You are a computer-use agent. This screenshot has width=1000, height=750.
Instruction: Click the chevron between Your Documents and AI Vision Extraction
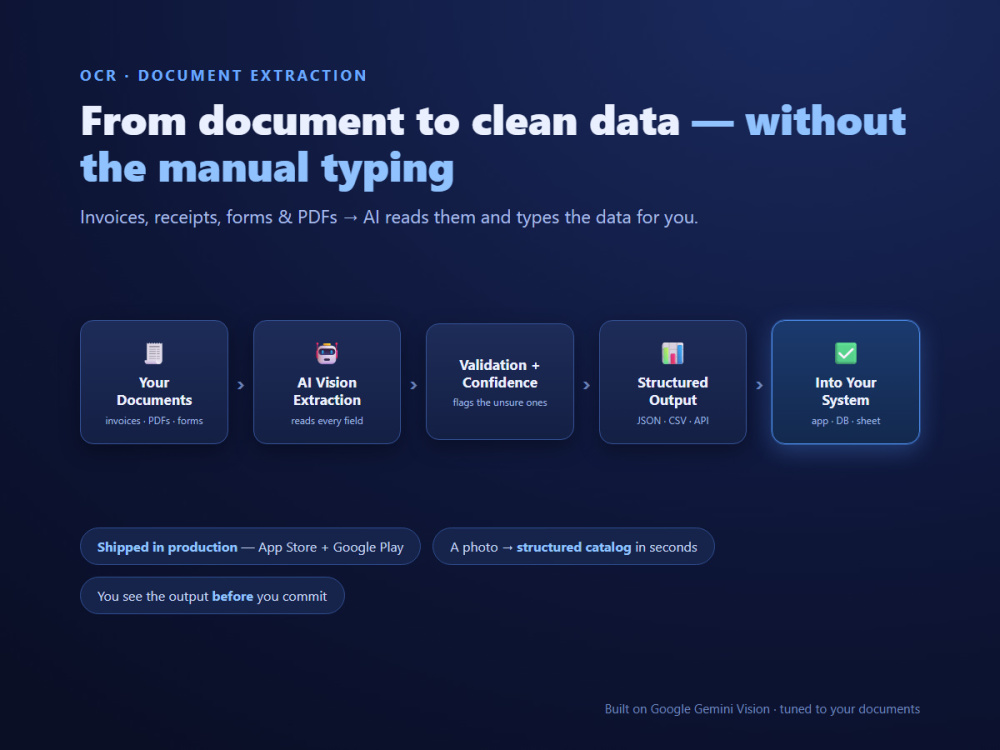coord(240,385)
